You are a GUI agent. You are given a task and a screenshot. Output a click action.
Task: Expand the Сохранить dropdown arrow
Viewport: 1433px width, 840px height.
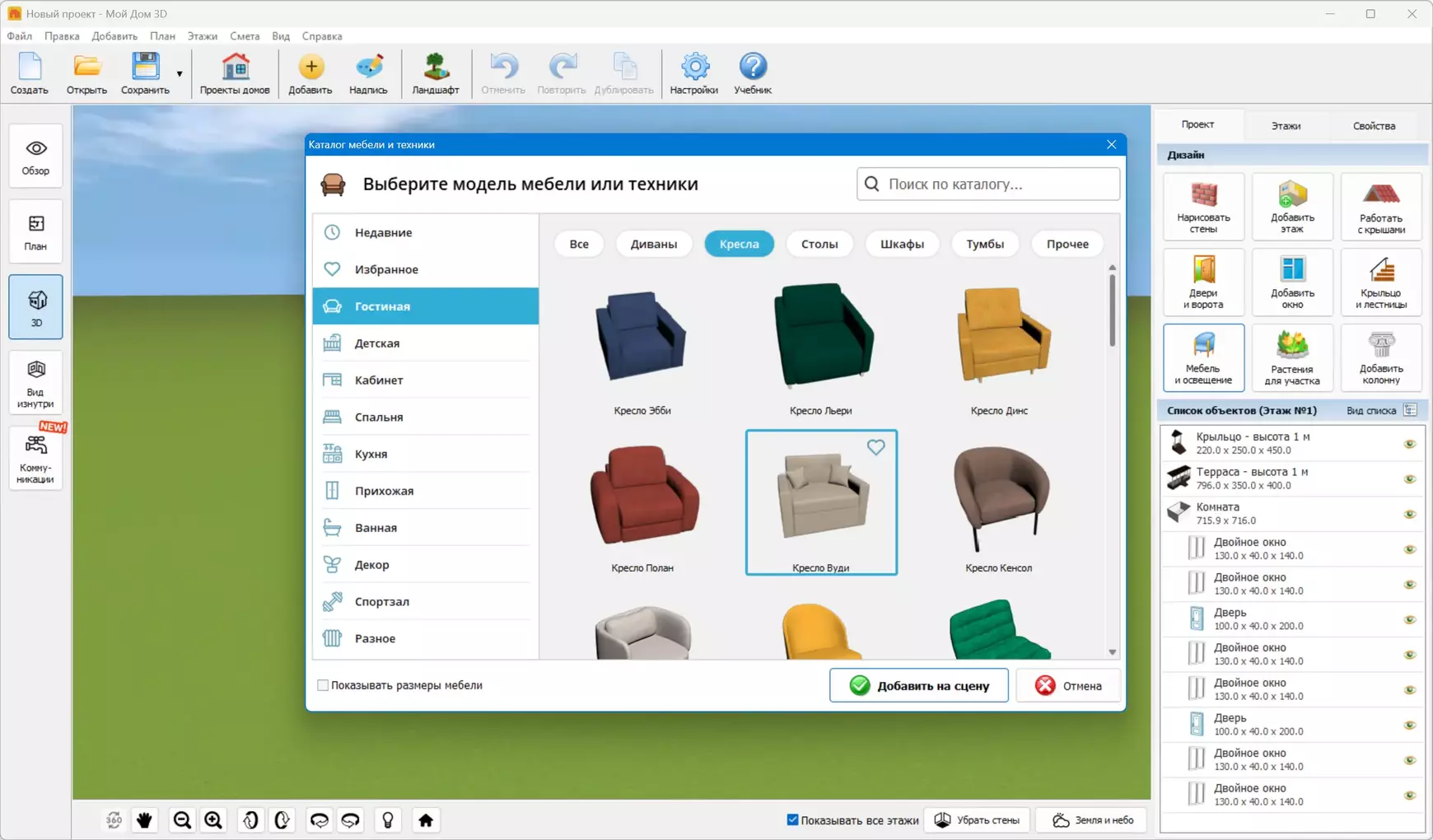[x=180, y=74]
